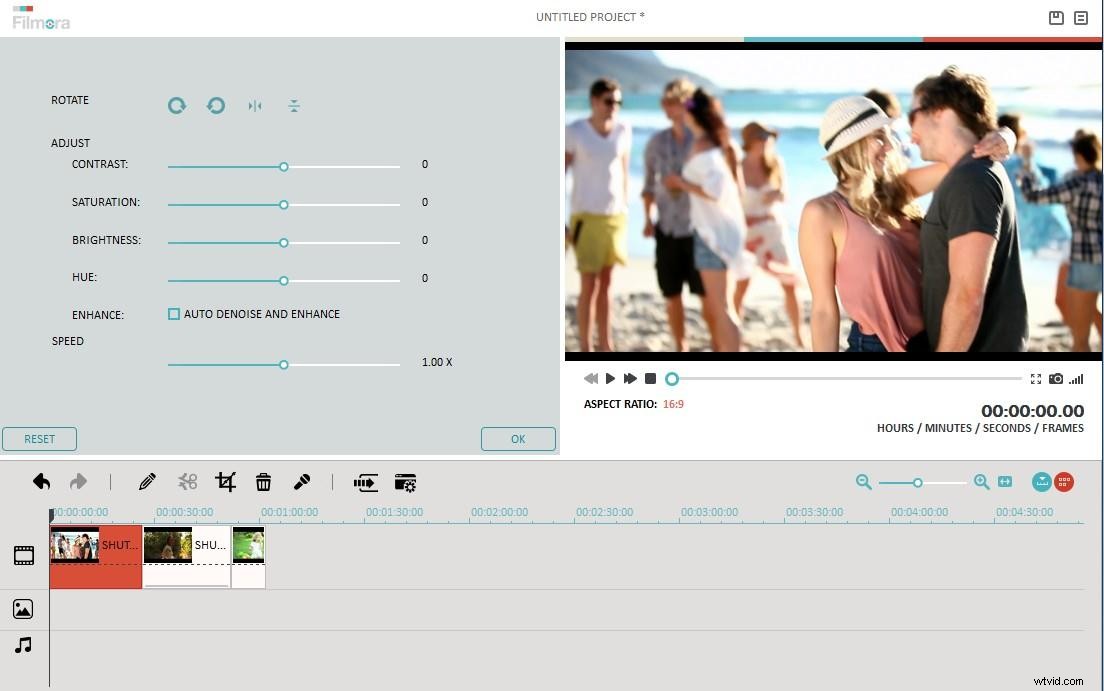The width and height of the screenshot is (1104, 691).
Task: Open the Voiceover recording tool
Action: 302,482
